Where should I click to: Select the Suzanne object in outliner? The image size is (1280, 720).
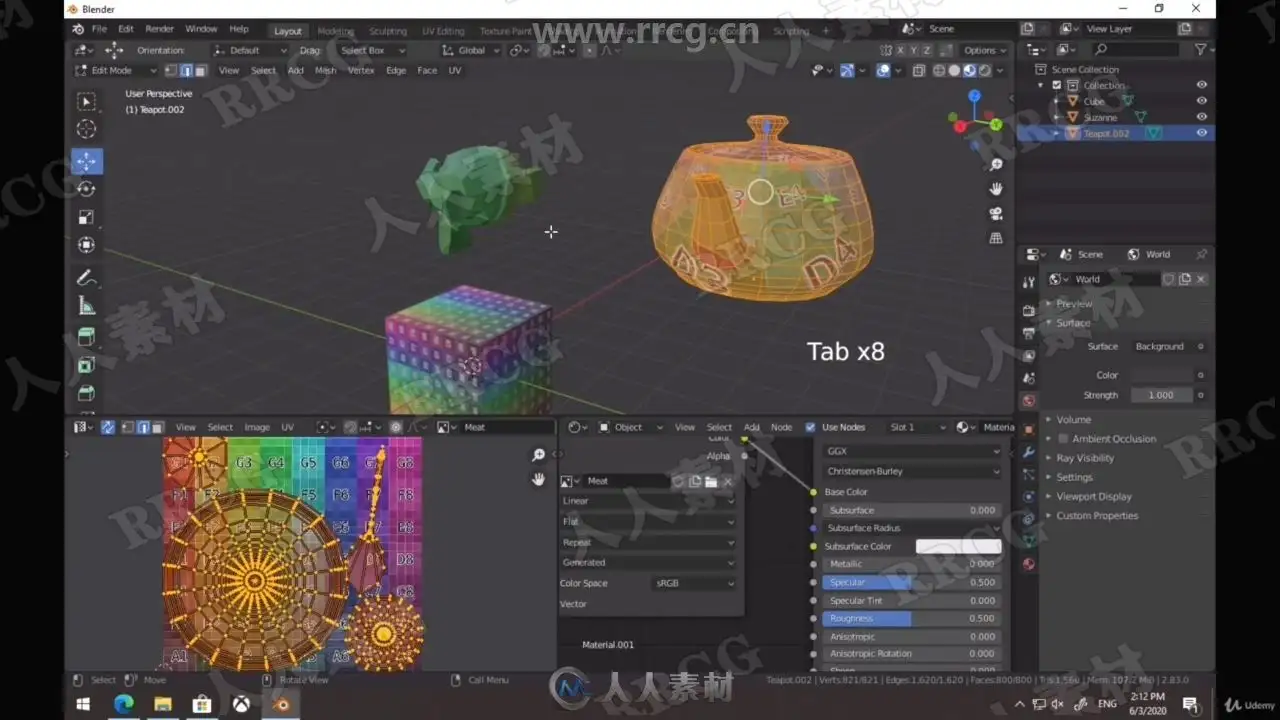click(x=1101, y=117)
